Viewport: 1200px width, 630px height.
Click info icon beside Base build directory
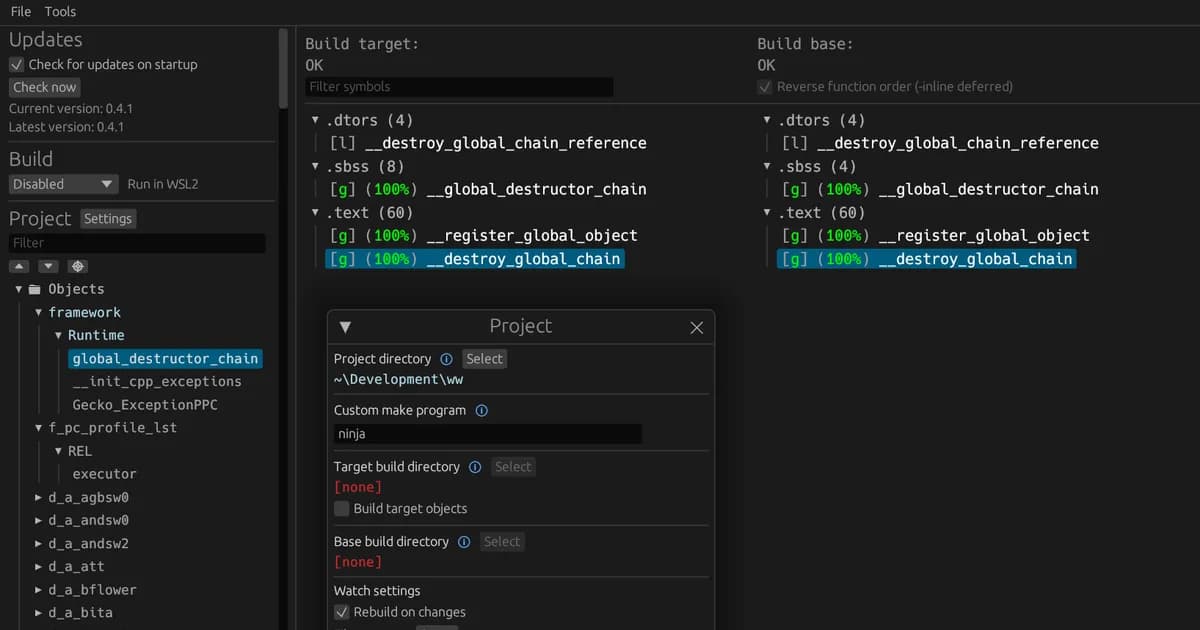464,542
